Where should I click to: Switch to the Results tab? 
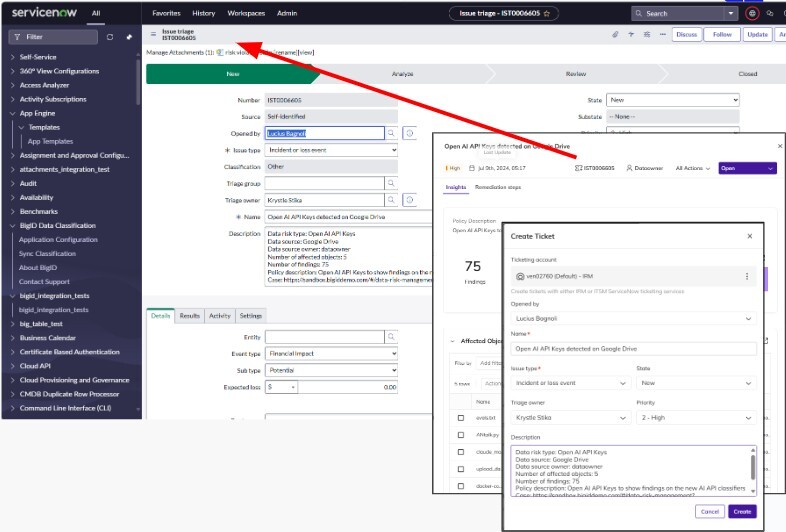coord(189,316)
